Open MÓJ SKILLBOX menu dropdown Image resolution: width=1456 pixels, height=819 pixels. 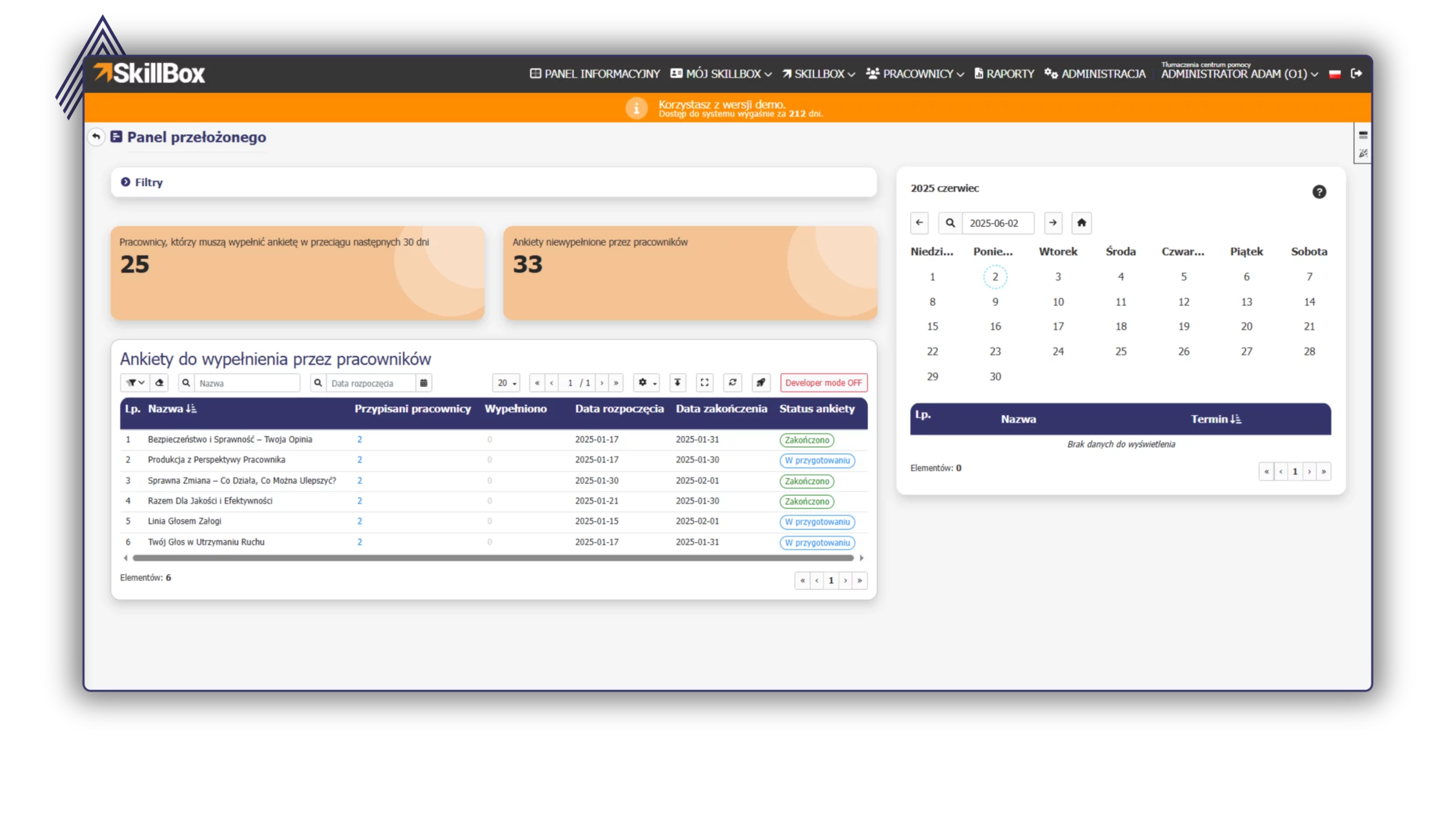(721, 74)
